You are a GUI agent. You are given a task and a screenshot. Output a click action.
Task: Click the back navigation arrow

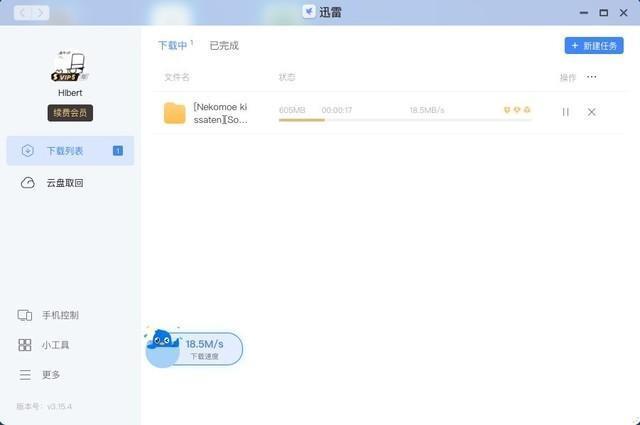coord(22,13)
